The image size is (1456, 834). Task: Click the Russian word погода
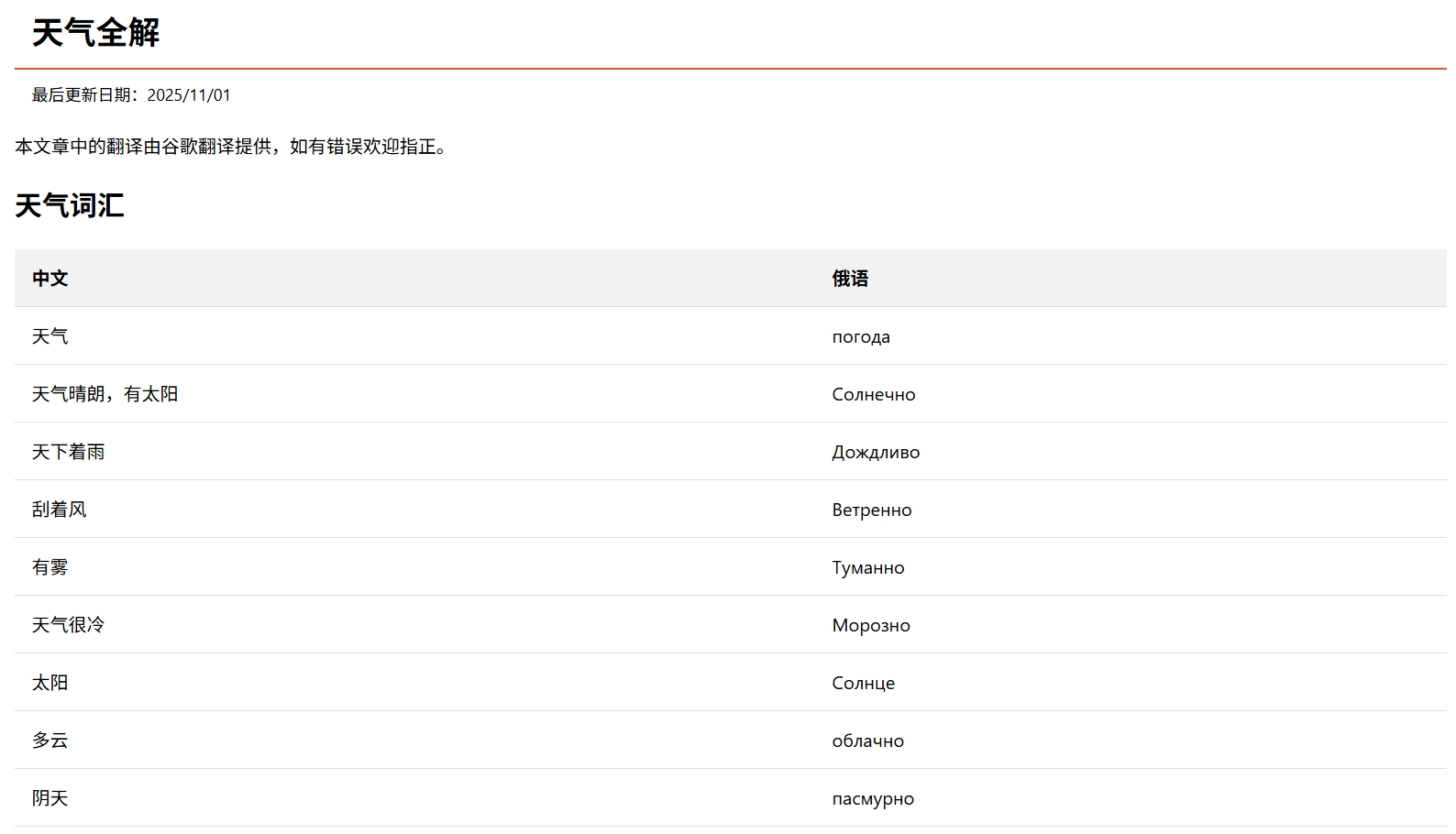pos(860,336)
